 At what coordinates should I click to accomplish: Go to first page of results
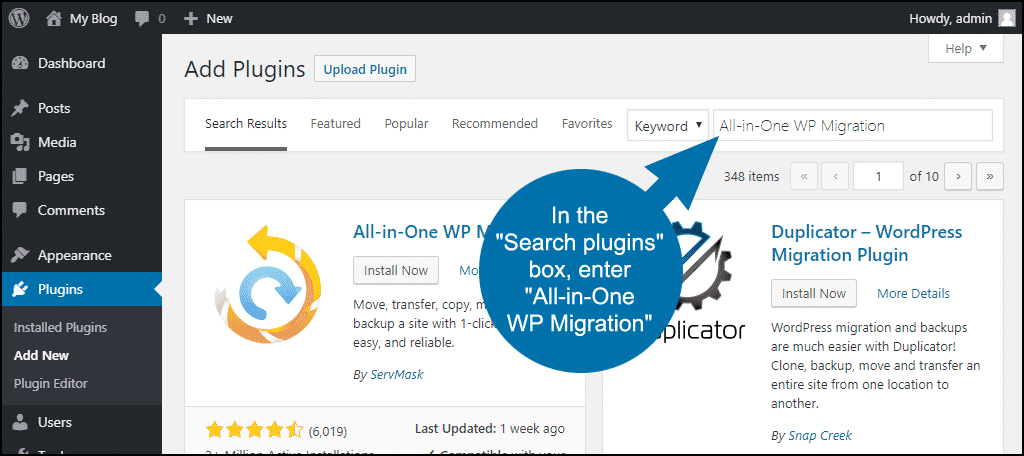tap(804, 176)
